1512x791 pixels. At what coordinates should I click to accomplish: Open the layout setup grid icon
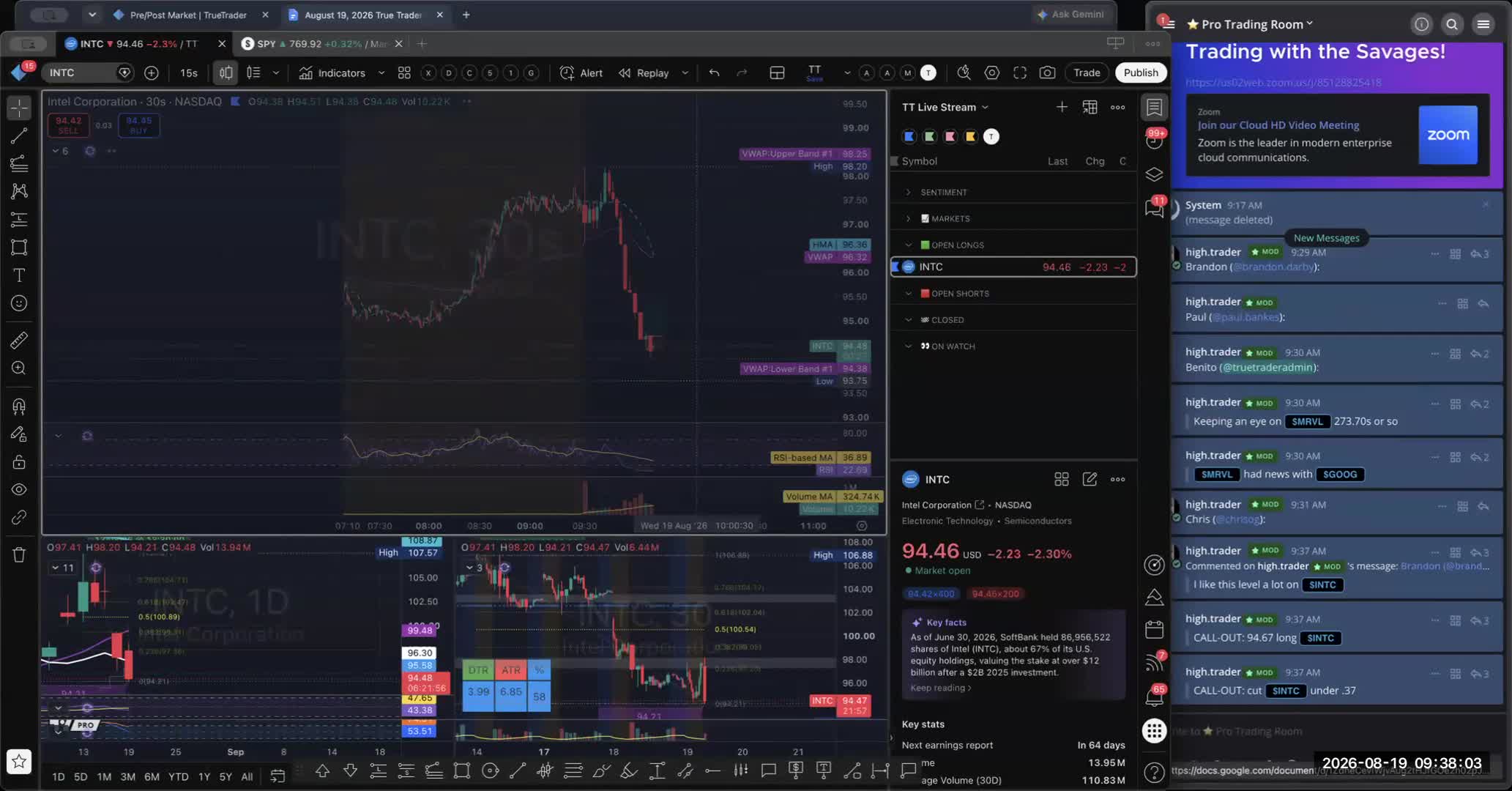click(x=777, y=73)
